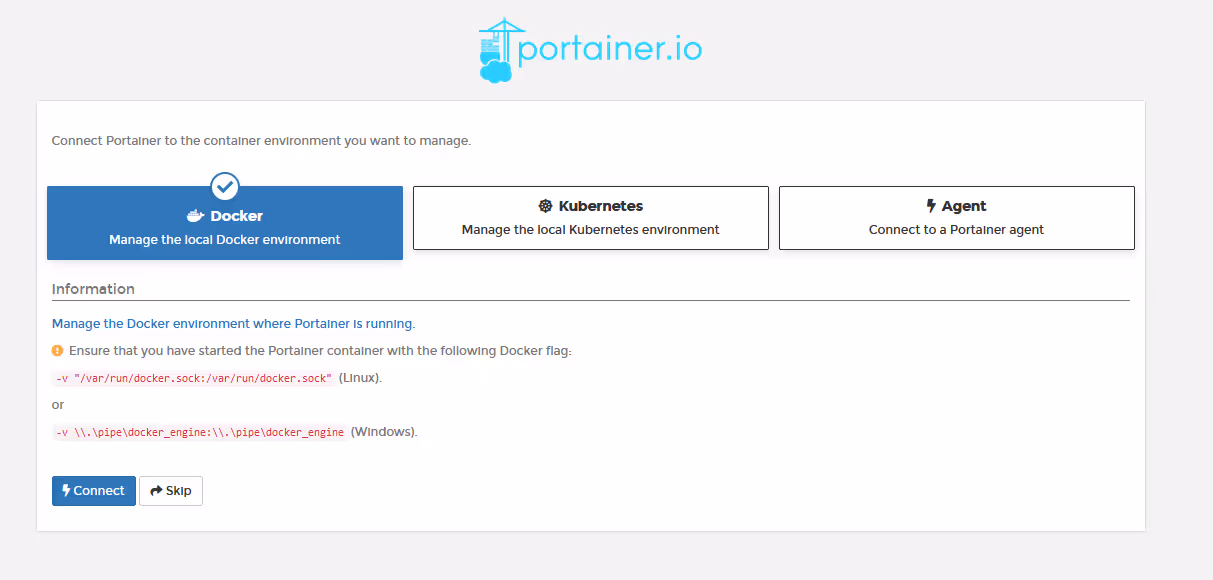Click the Skip button

coord(171,491)
